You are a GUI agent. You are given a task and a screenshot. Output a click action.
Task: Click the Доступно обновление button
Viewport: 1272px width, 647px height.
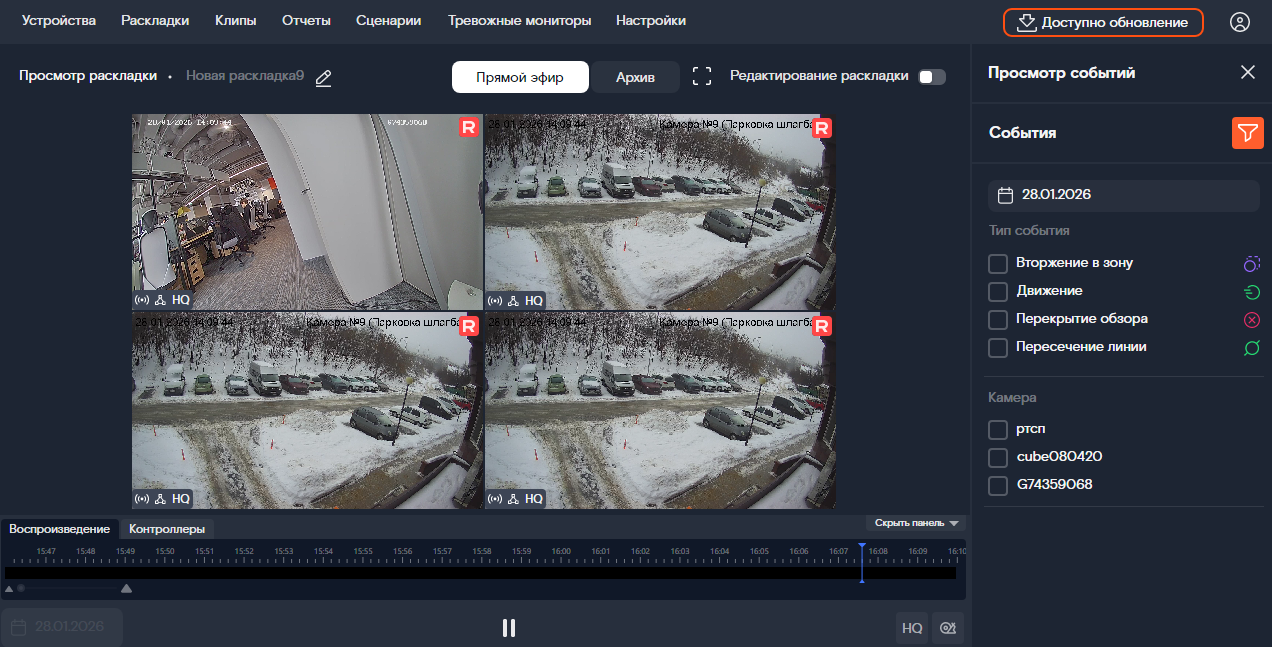(1103, 21)
